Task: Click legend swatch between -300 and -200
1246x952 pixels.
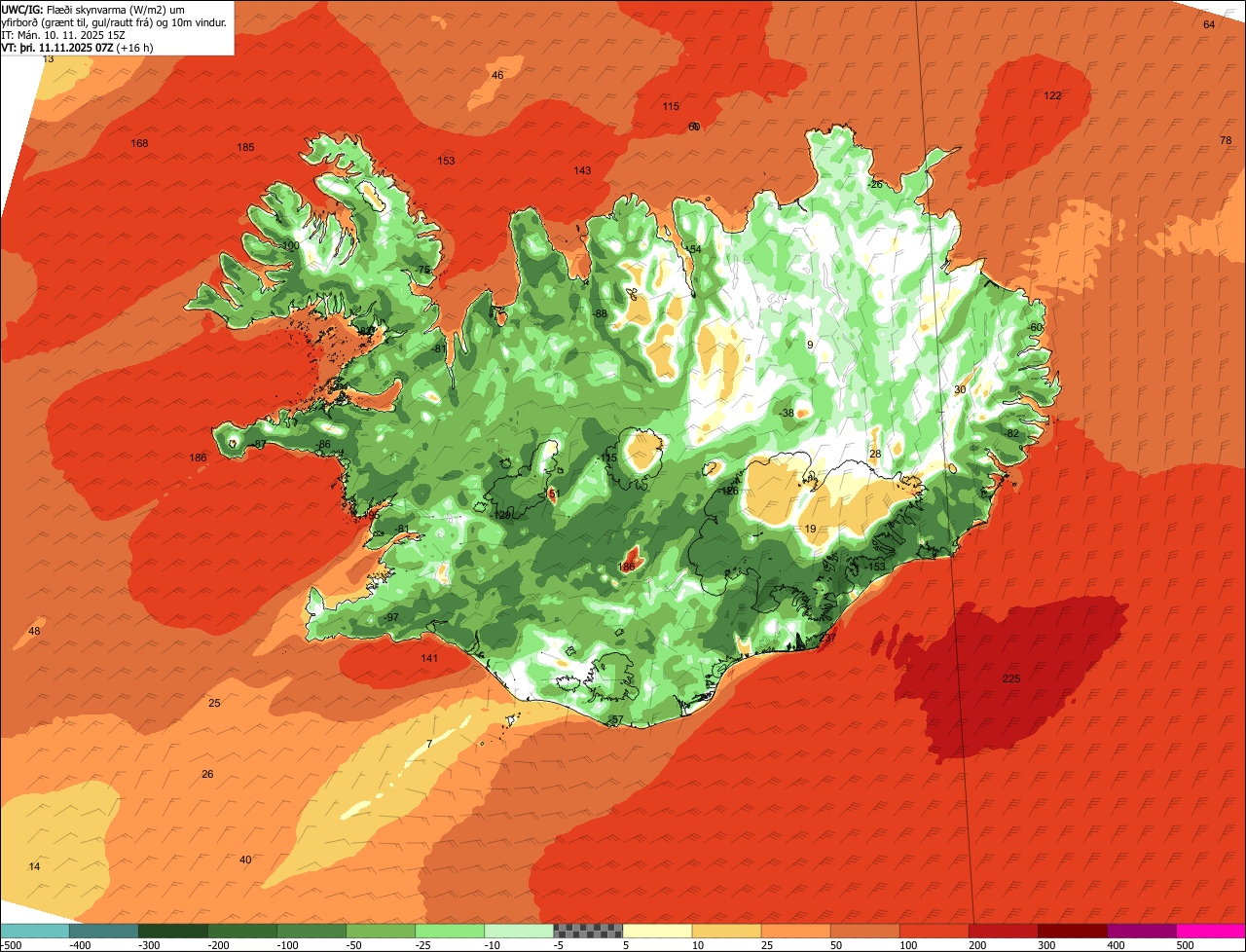Action: coord(173,931)
